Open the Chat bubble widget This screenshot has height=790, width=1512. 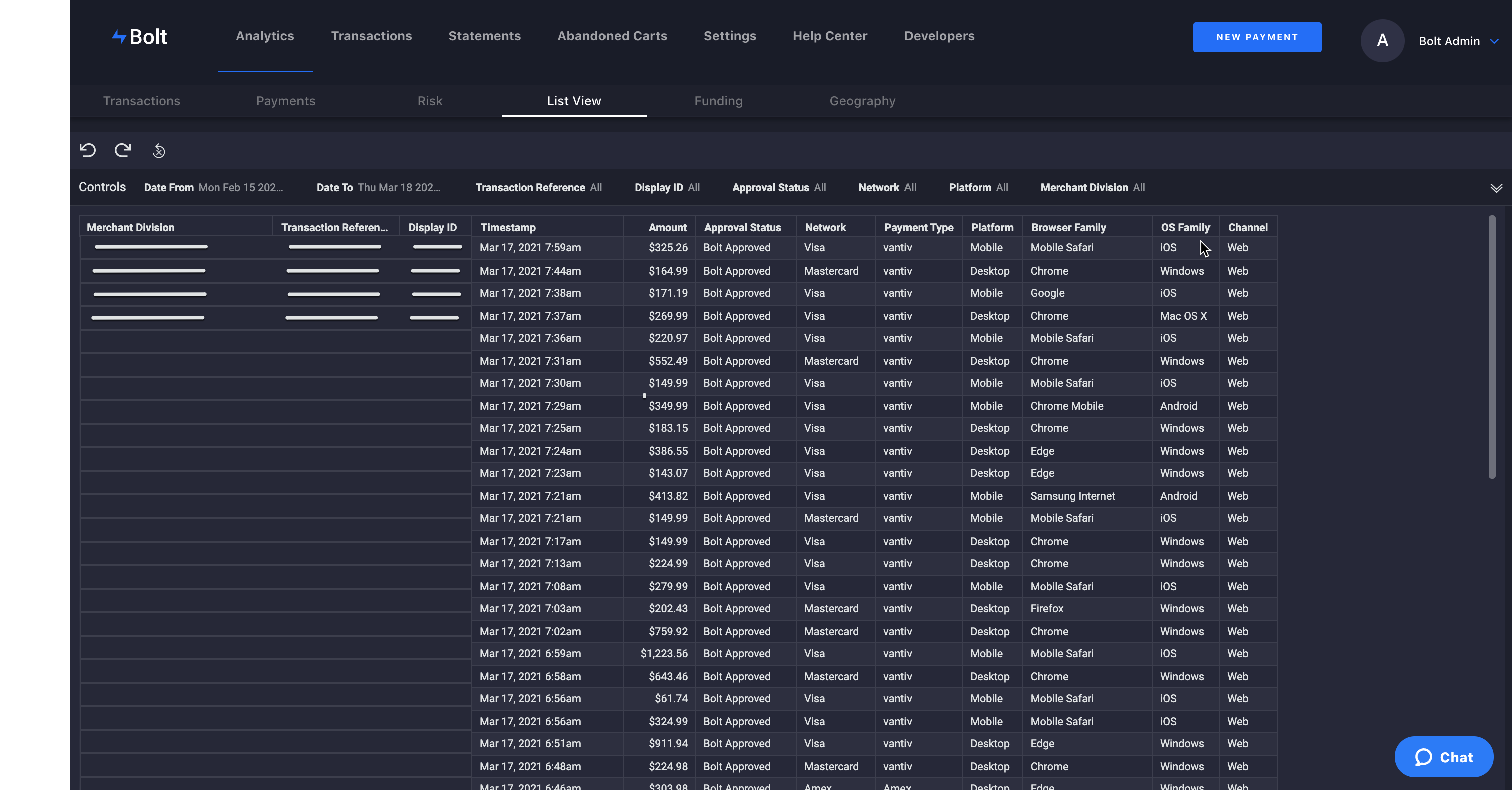point(1444,757)
